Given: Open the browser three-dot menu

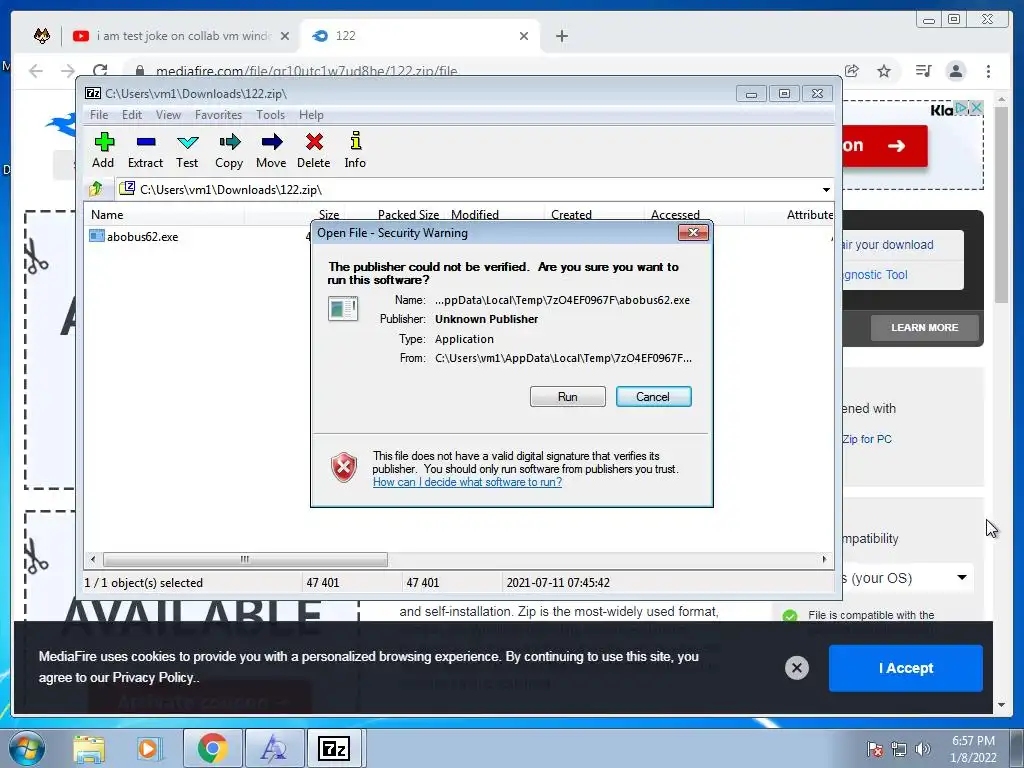Looking at the screenshot, I should 989,71.
